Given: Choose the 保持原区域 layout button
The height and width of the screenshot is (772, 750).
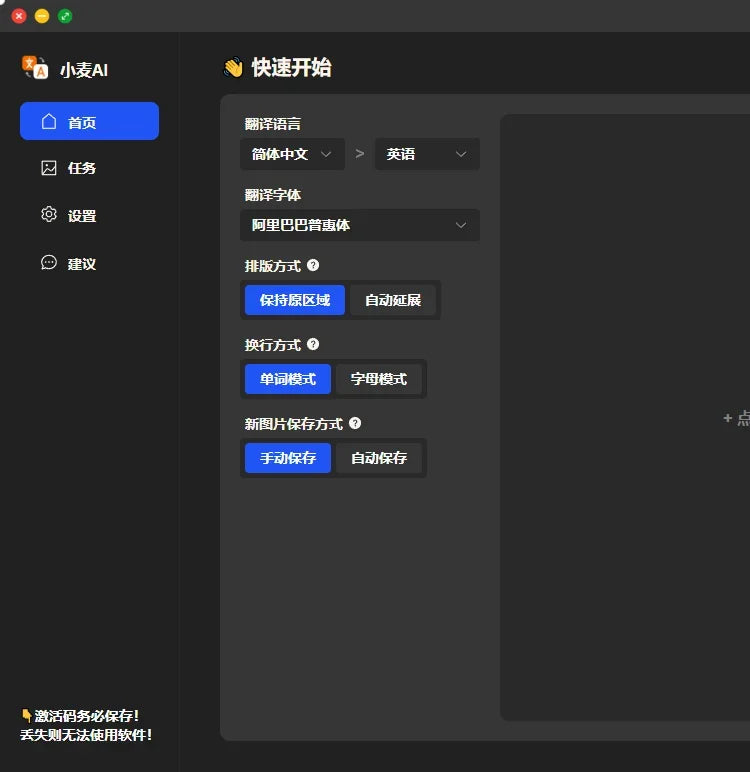Looking at the screenshot, I should 295,300.
